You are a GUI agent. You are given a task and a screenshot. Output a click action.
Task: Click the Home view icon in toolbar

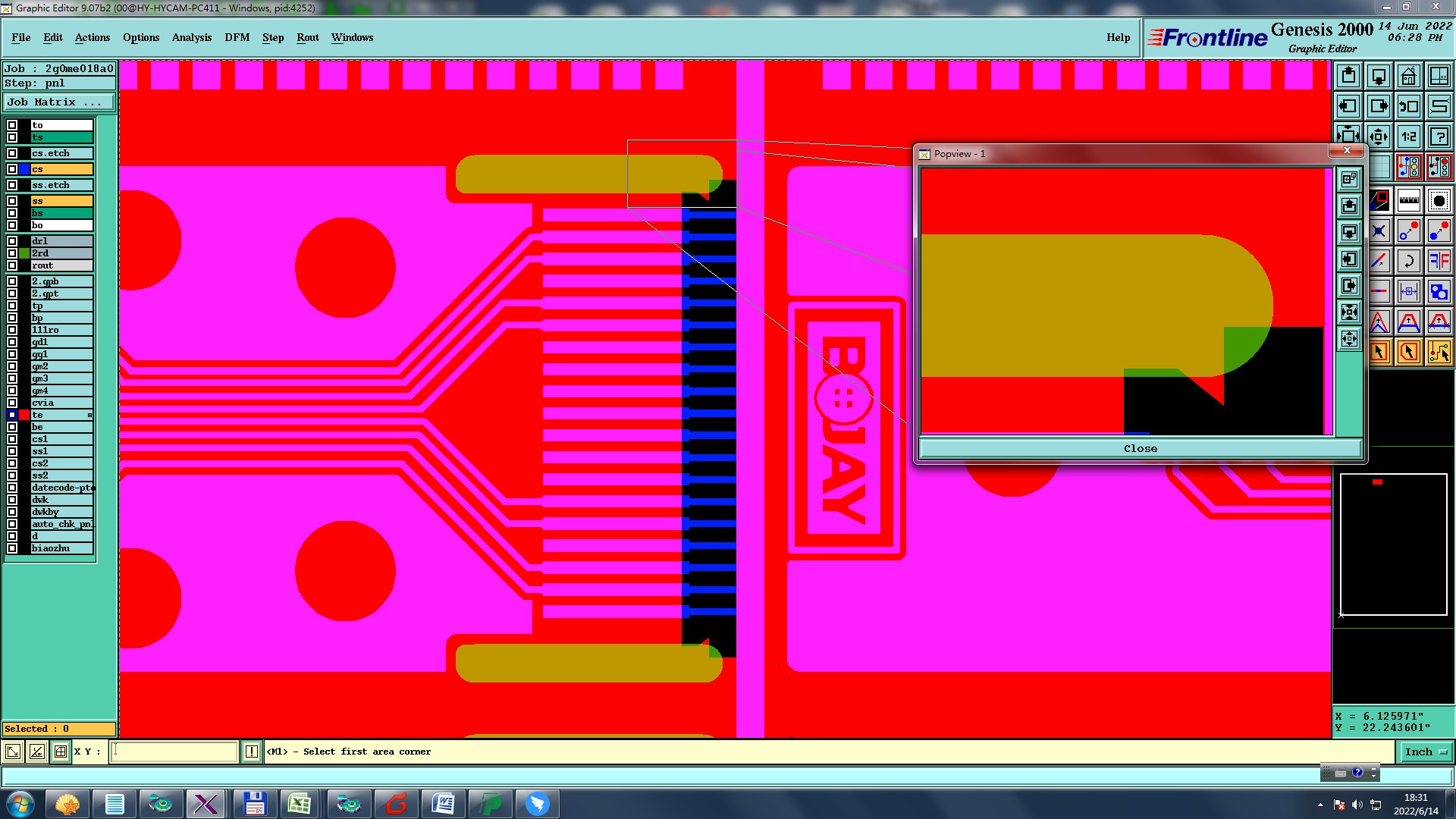pyautogui.click(x=1408, y=76)
